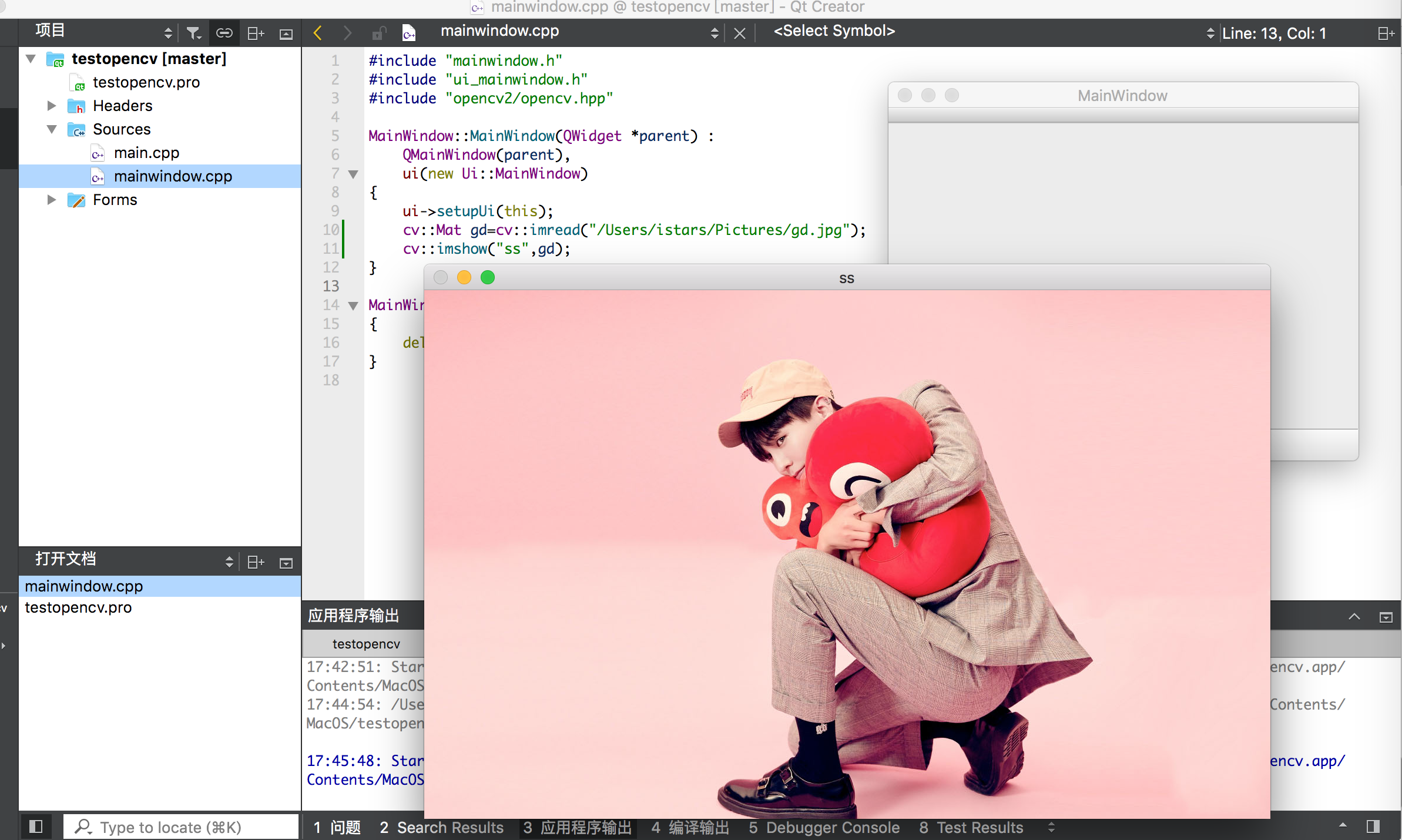Close mainwindow.cpp document with X icon
Image resolution: width=1402 pixels, height=840 pixels.
click(740, 33)
